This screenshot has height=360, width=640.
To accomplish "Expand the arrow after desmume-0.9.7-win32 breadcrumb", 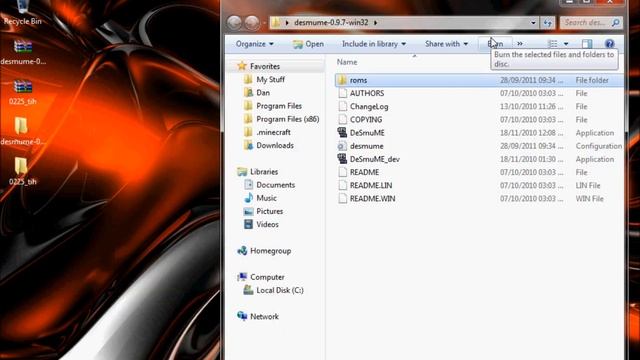I will pos(376,22).
